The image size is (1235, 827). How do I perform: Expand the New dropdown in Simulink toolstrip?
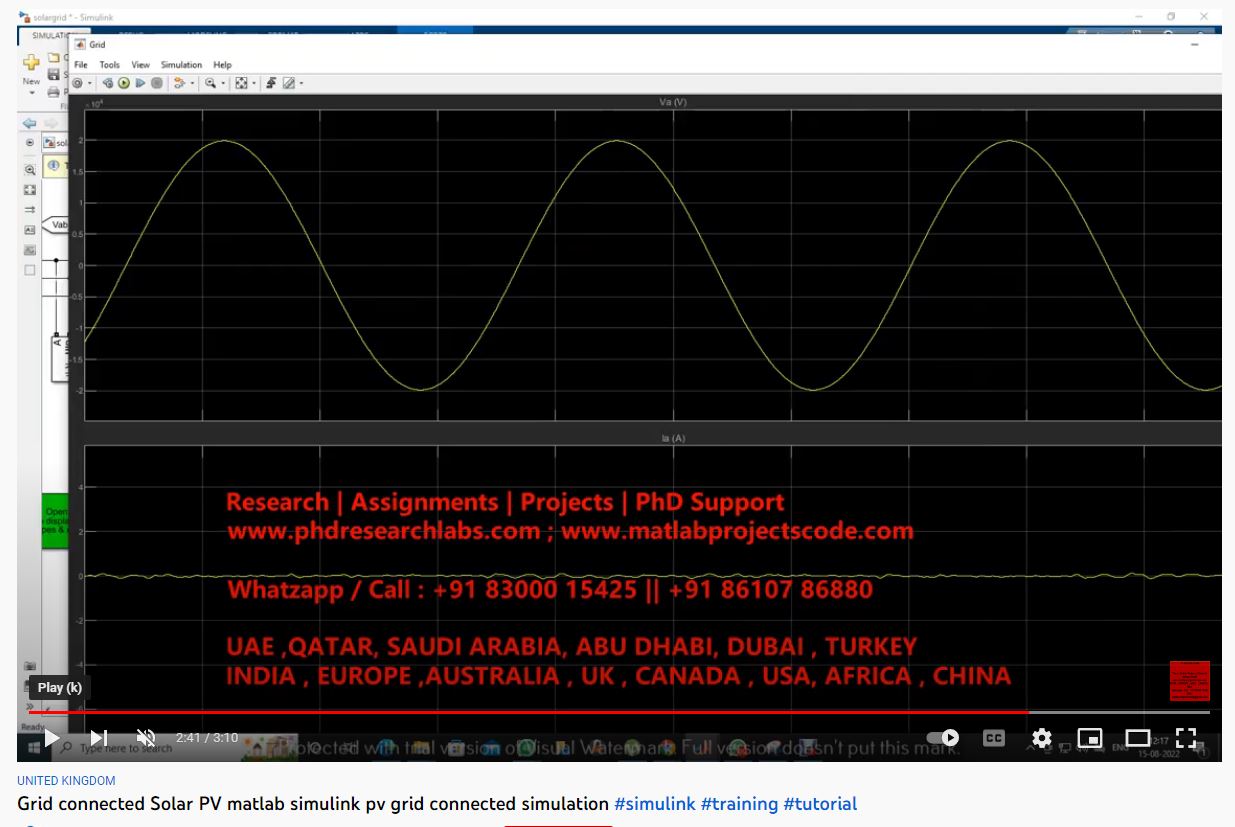(x=31, y=92)
